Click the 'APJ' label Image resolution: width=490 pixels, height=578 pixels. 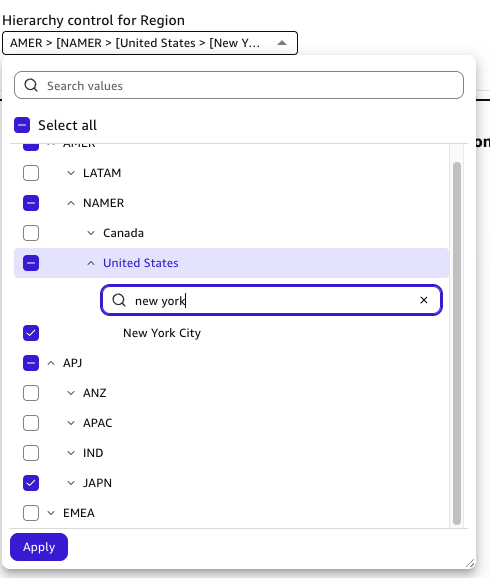click(x=73, y=363)
